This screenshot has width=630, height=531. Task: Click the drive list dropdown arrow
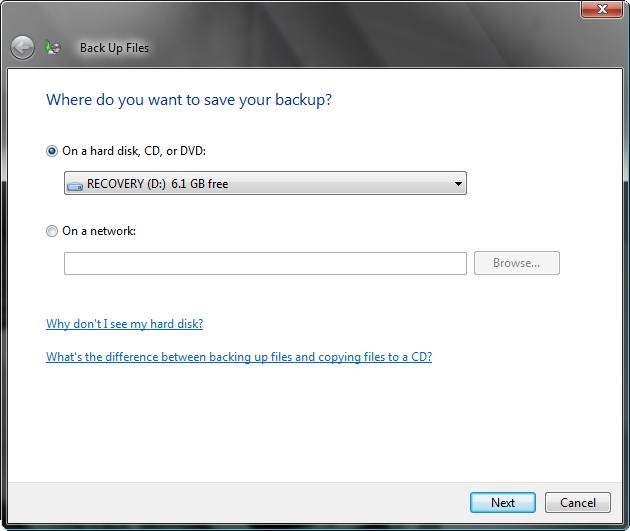[x=457, y=184]
